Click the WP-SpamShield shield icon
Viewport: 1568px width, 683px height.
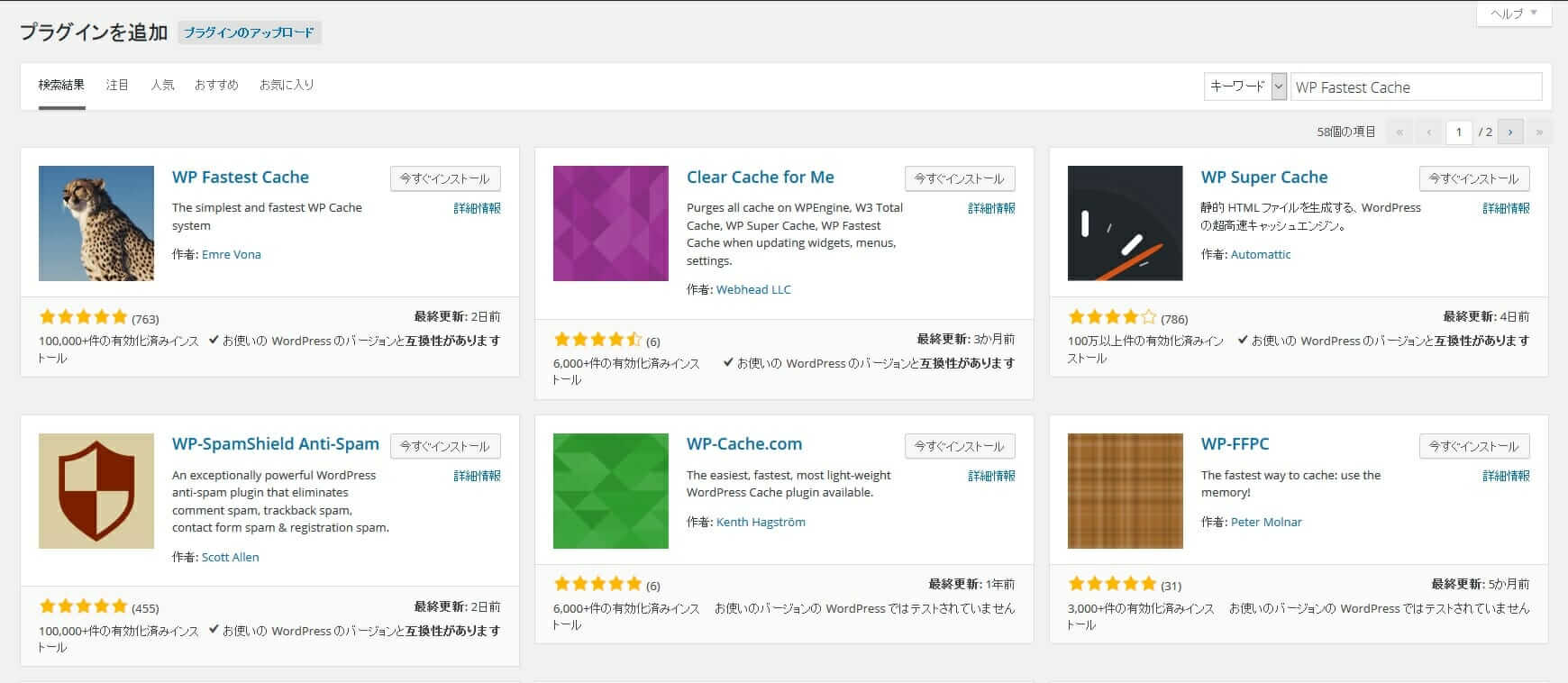coord(96,491)
